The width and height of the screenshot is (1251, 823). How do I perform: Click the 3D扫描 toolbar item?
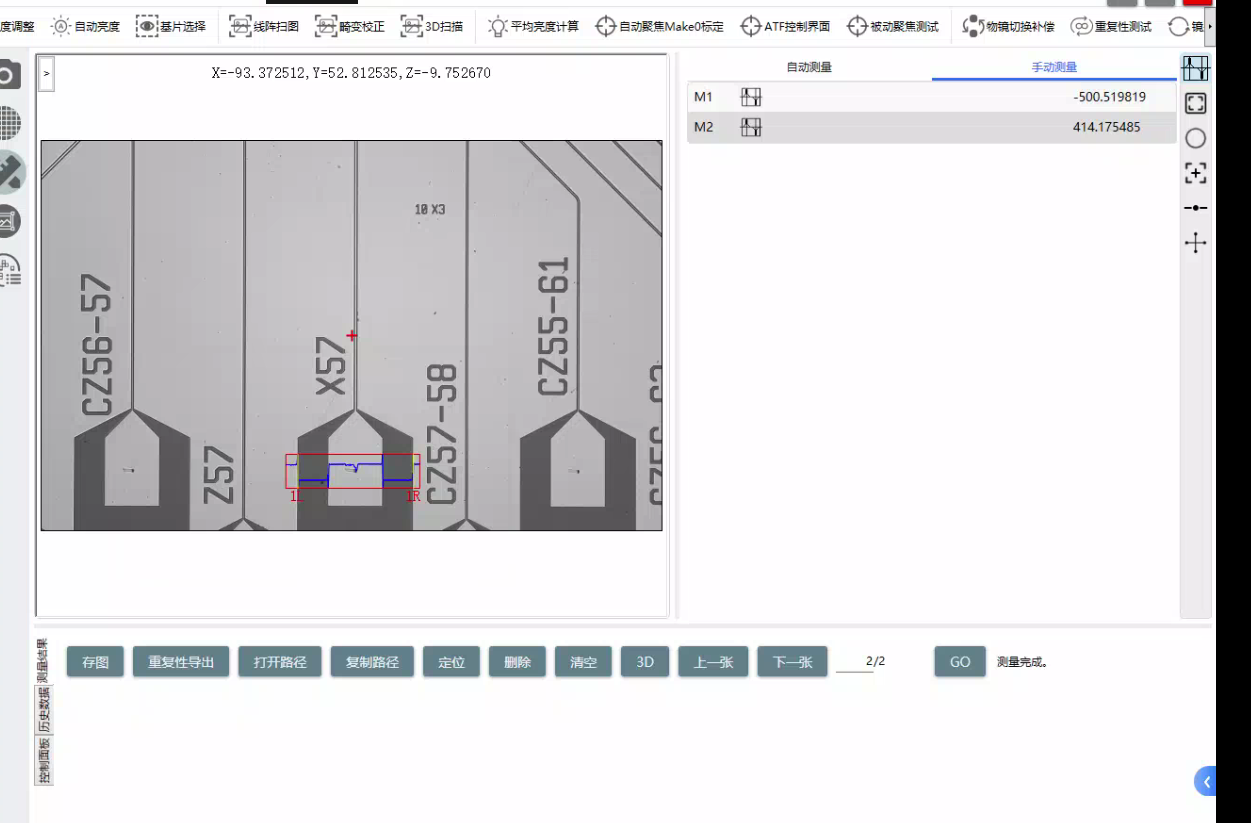[x=432, y=26]
